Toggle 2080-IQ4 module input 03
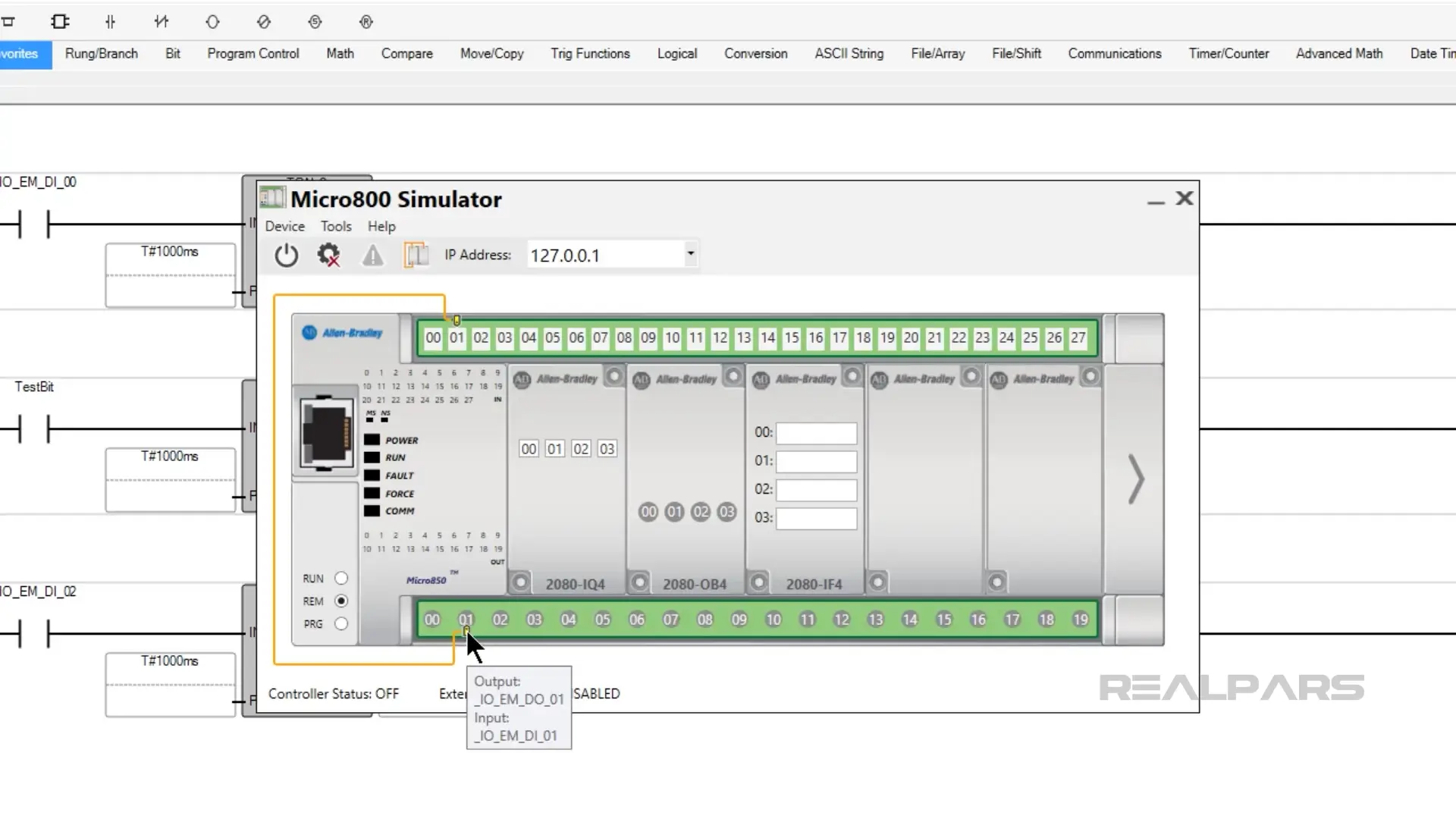This screenshot has height=819, width=1456. (607, 448)
